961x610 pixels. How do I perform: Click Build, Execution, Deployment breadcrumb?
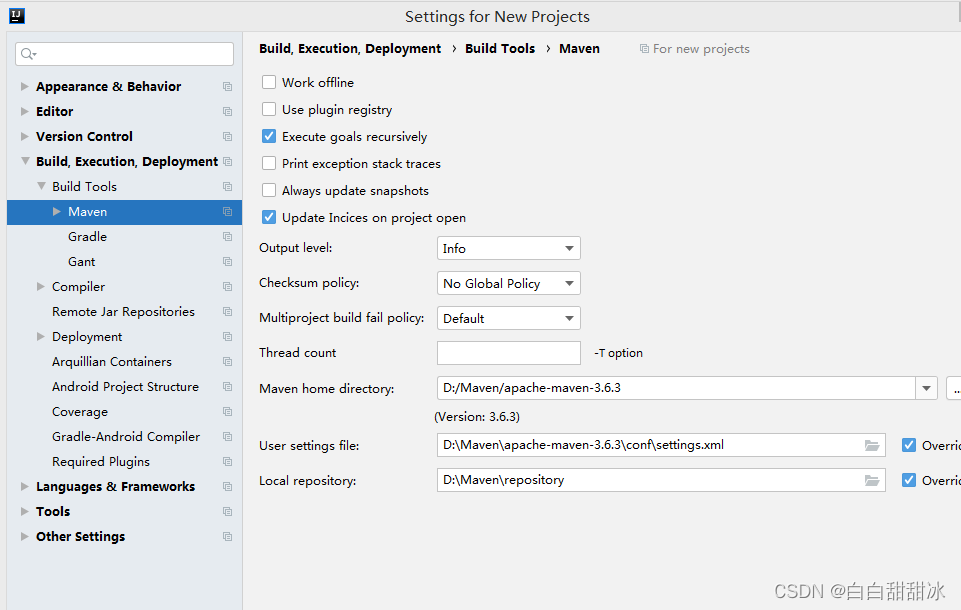coord(350,48)
